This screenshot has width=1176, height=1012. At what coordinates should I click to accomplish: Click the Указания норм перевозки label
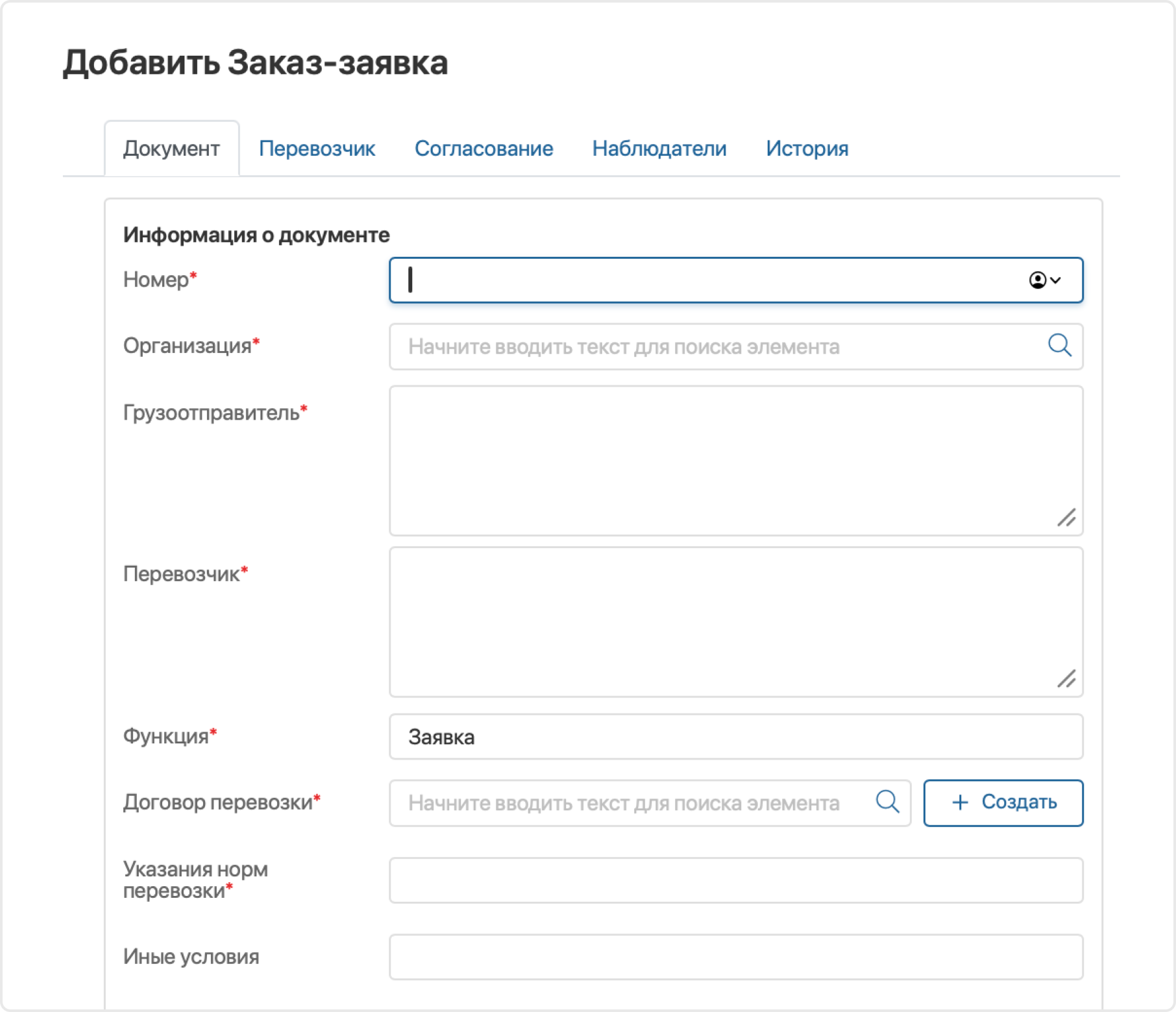coord(195,880)
